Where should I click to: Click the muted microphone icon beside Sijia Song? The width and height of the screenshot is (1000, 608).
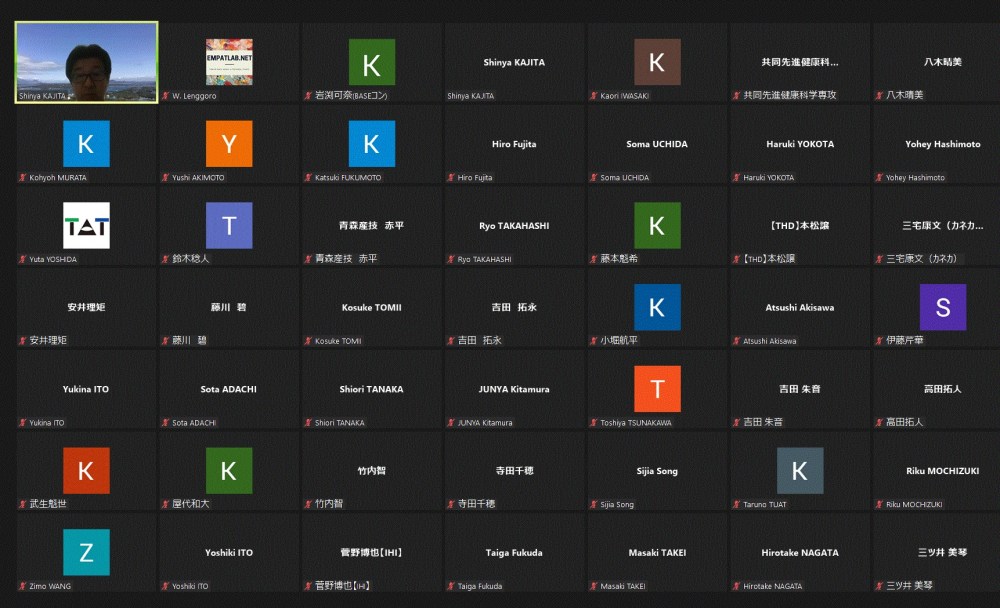pos(594,505)
